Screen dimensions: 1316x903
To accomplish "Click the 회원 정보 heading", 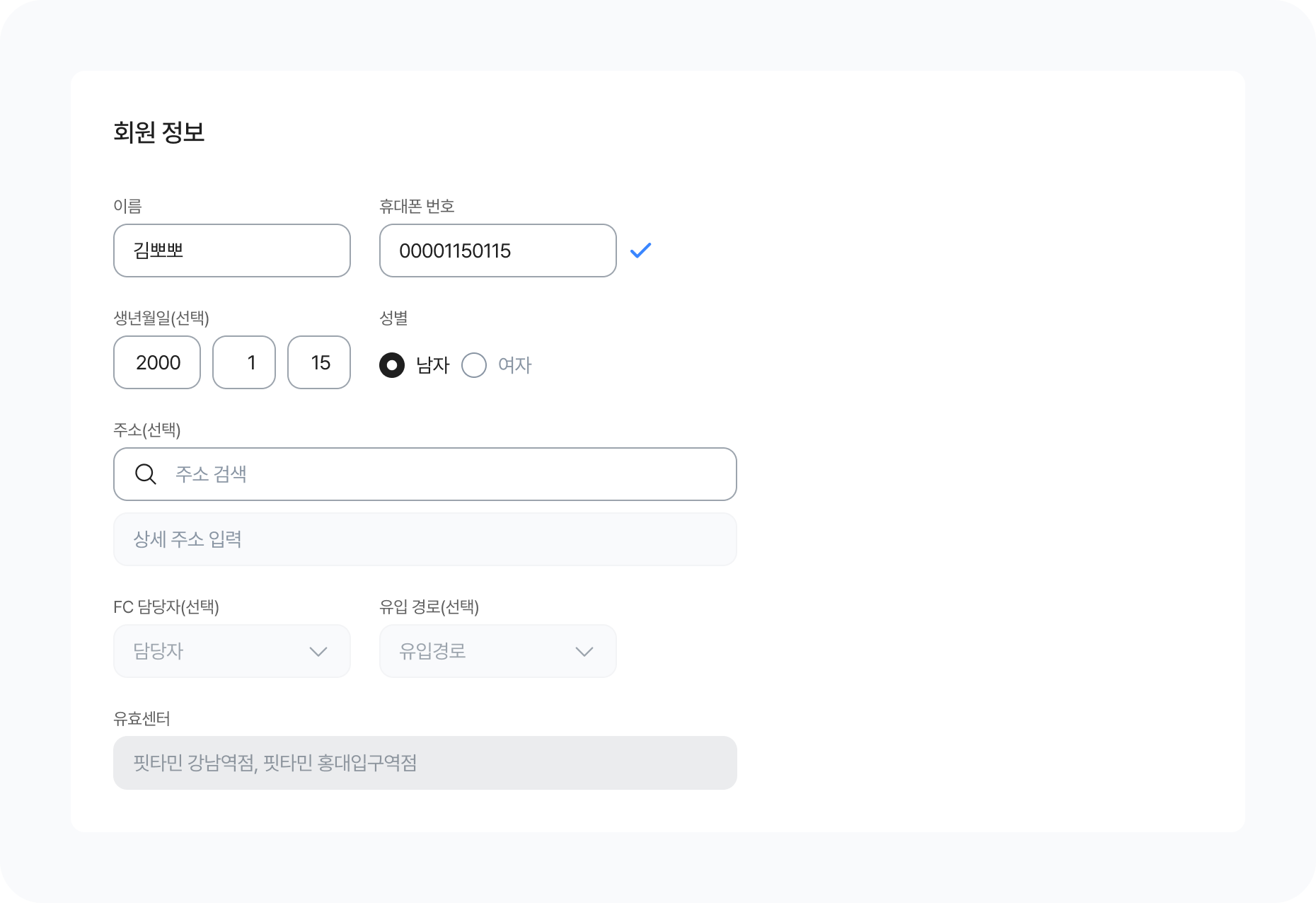I will [x=159, y=132].
